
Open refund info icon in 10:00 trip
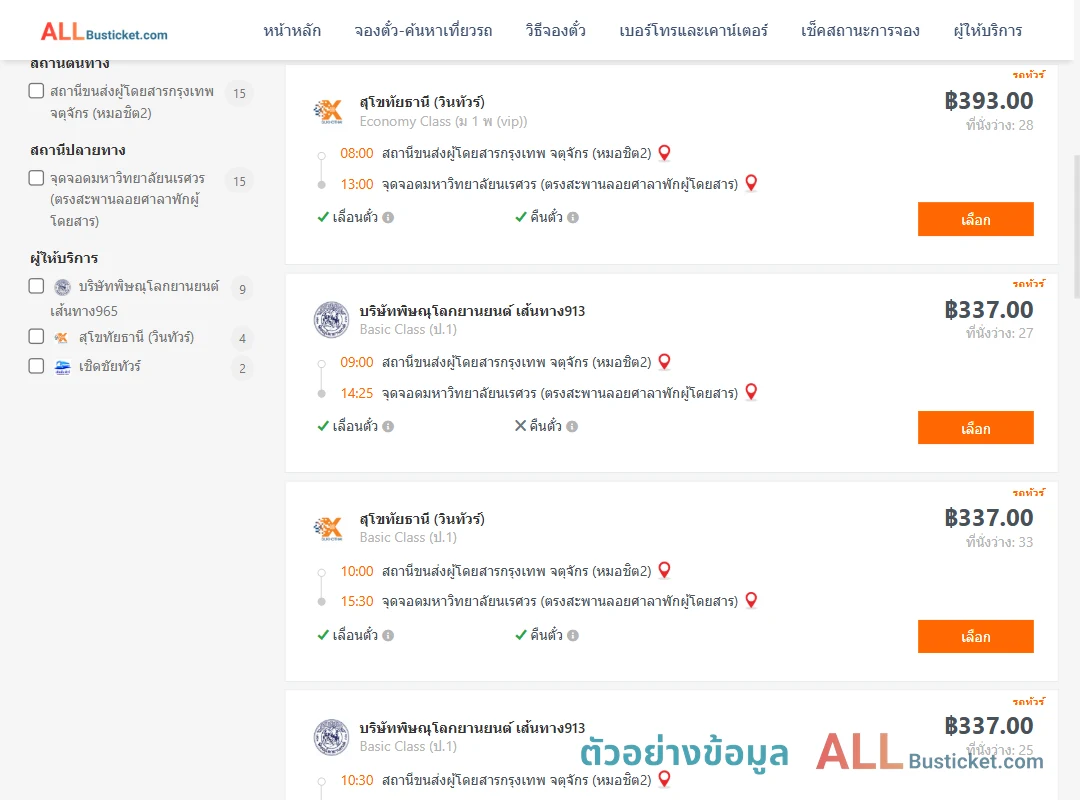[573, 635]
